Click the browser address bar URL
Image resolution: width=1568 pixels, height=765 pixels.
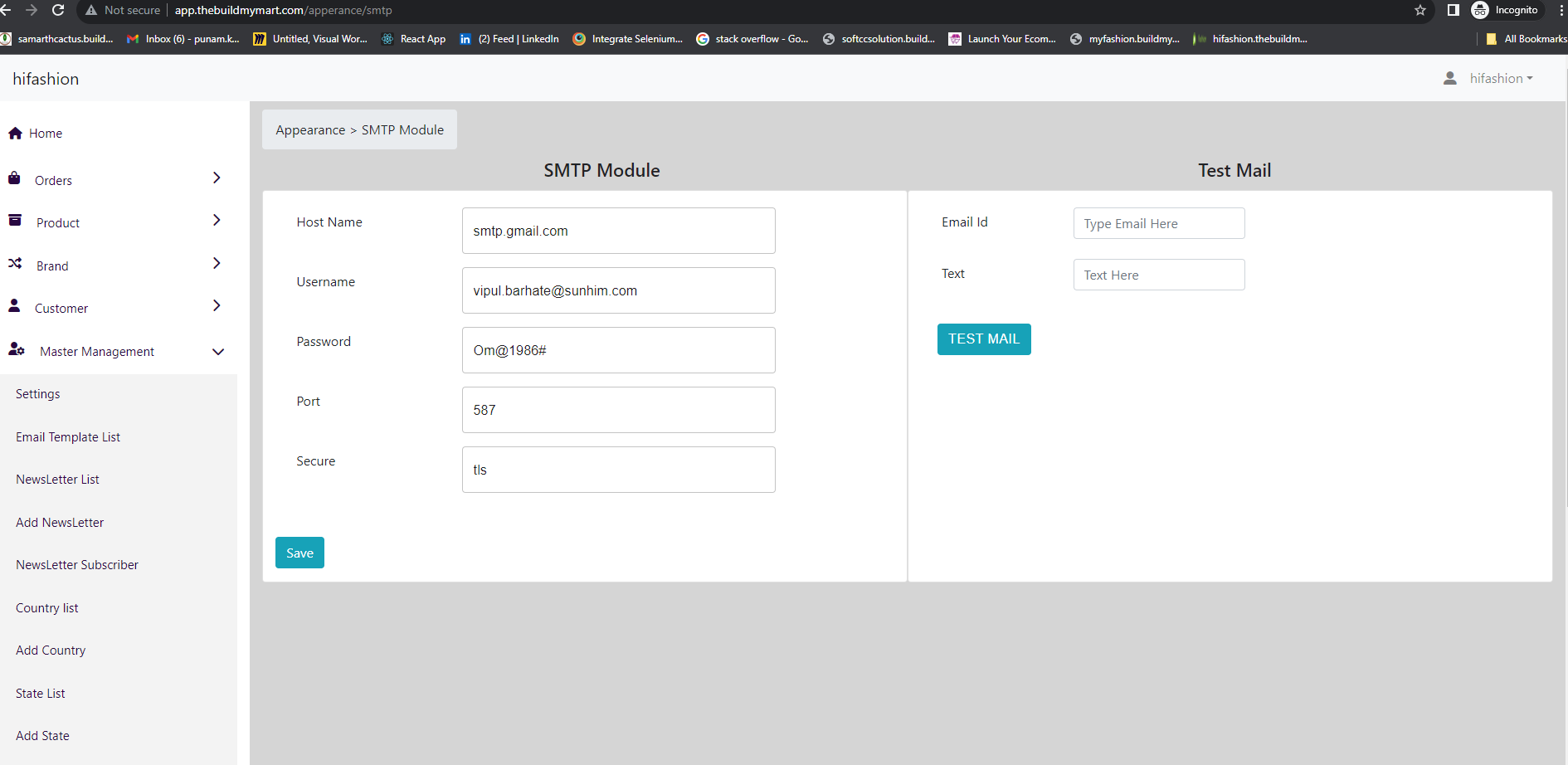coord(283,10)
